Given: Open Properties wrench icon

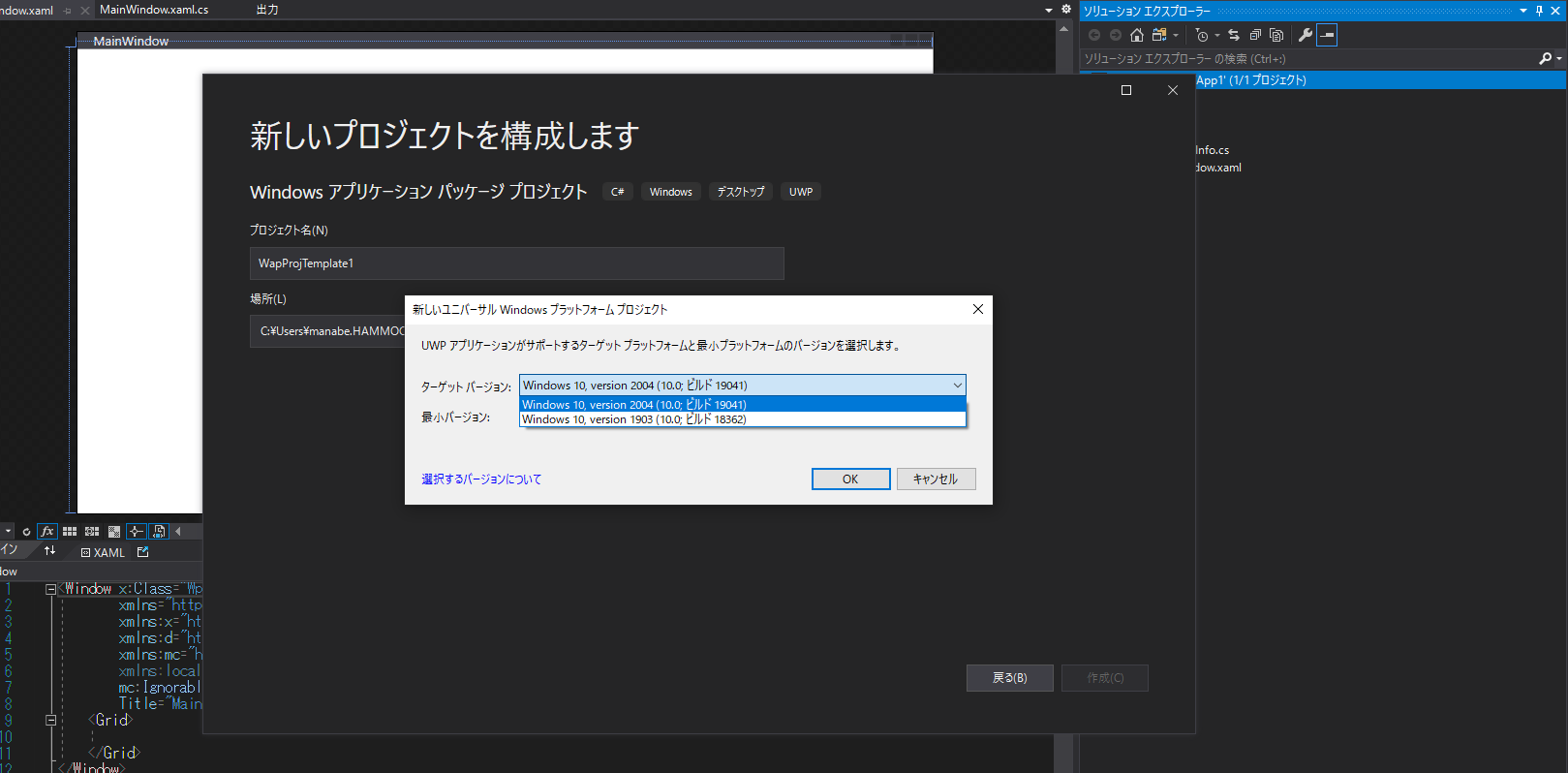Looking at the screenshot, I should tap(1306, 35).
